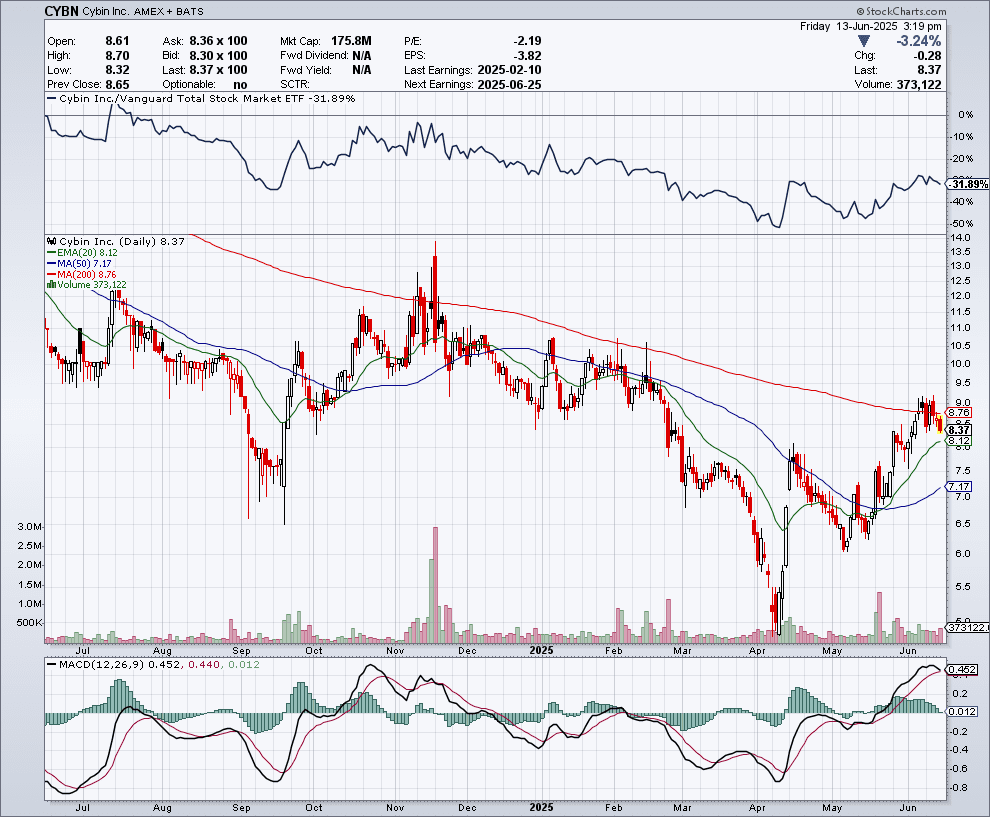Click the Mkt Cap value 175.8M
This screenshot has width=990, height=817.
point(351,41)
